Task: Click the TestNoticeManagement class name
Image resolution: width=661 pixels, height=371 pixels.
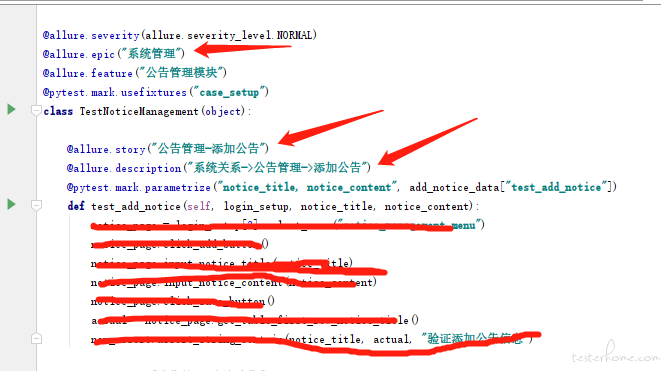Action: [139, 111]
